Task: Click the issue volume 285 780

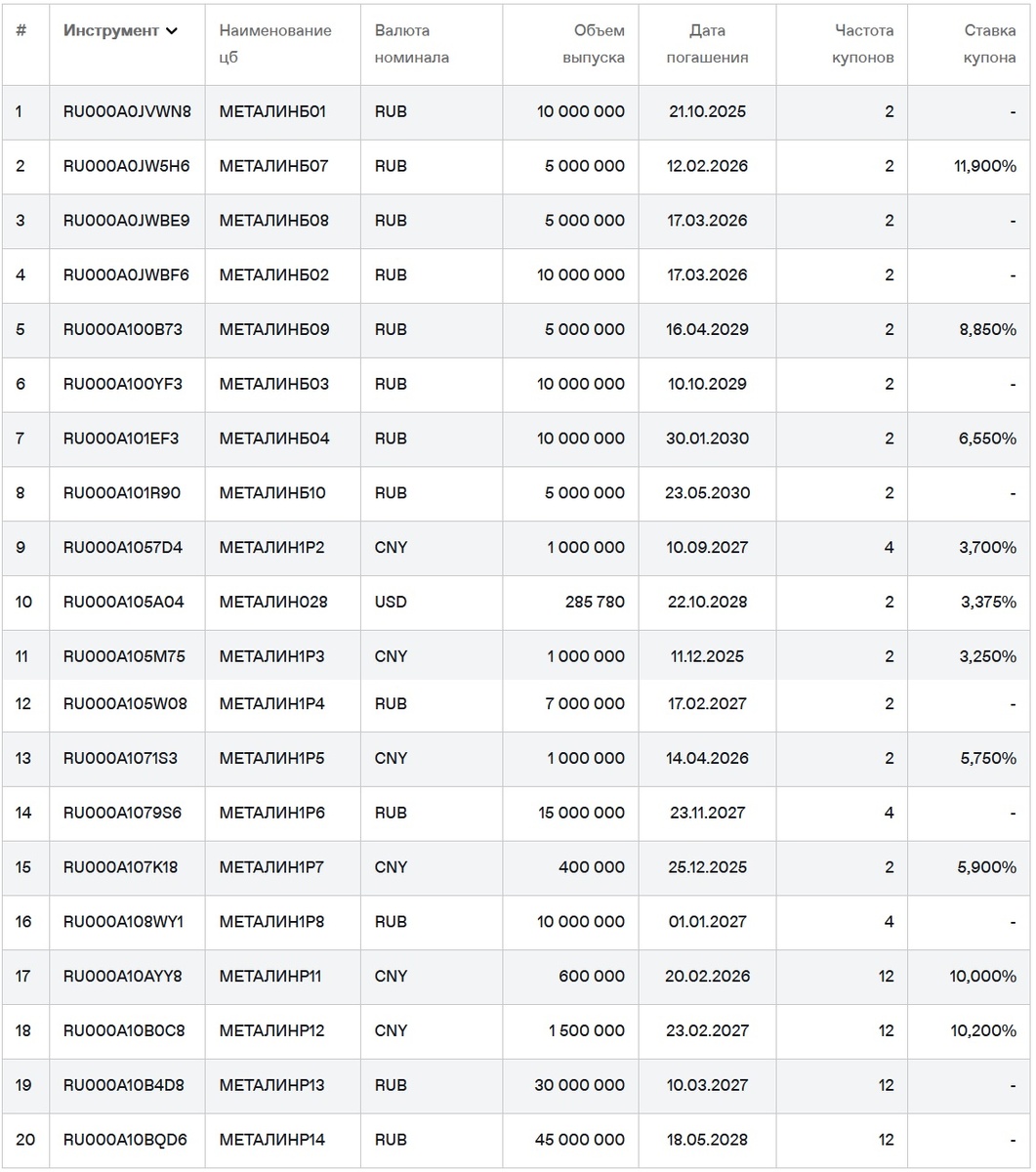Action: click(x=596, y=604)
